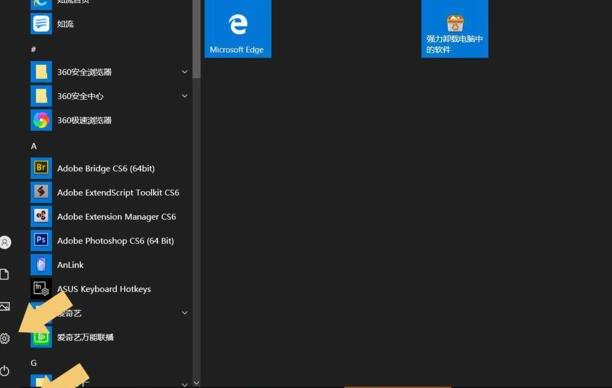Expand the 360安全中心 folder

(x=185, y=96)
